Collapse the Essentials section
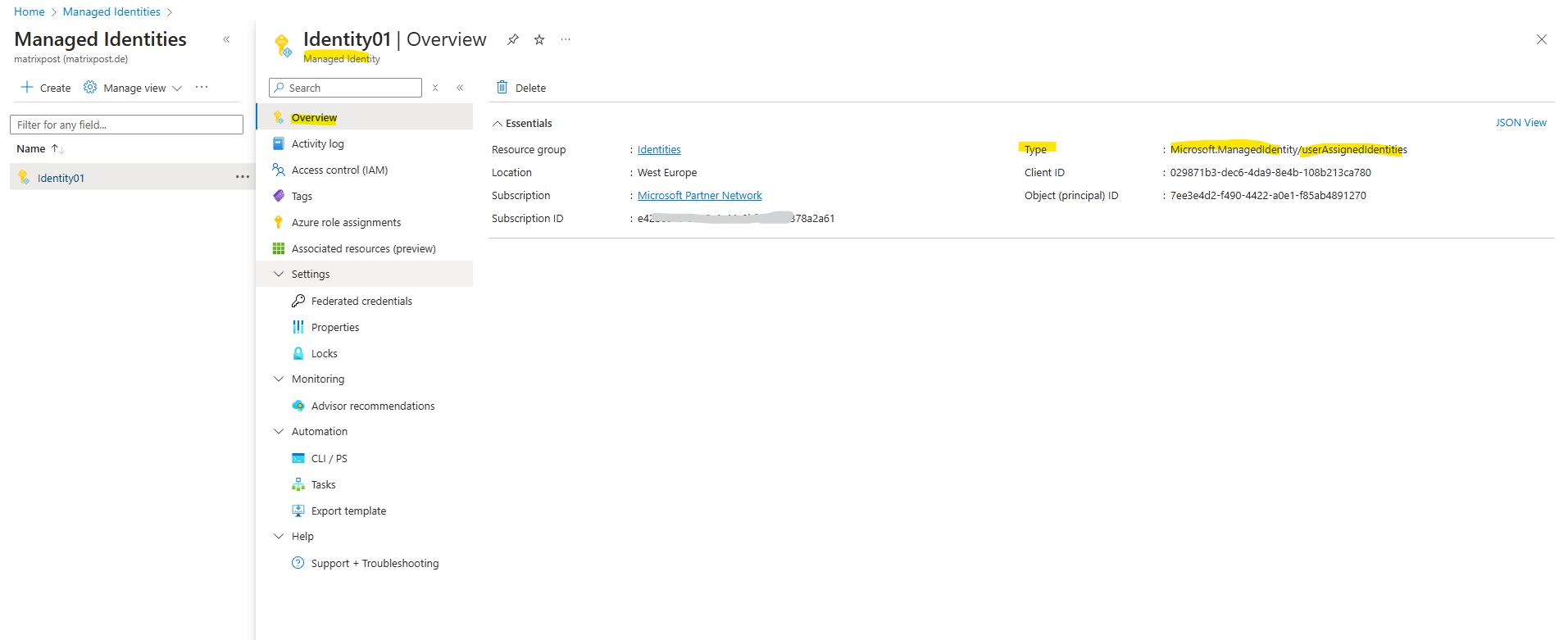Image resolution: width=1568 pixels, height=640 pixels. 522,123
